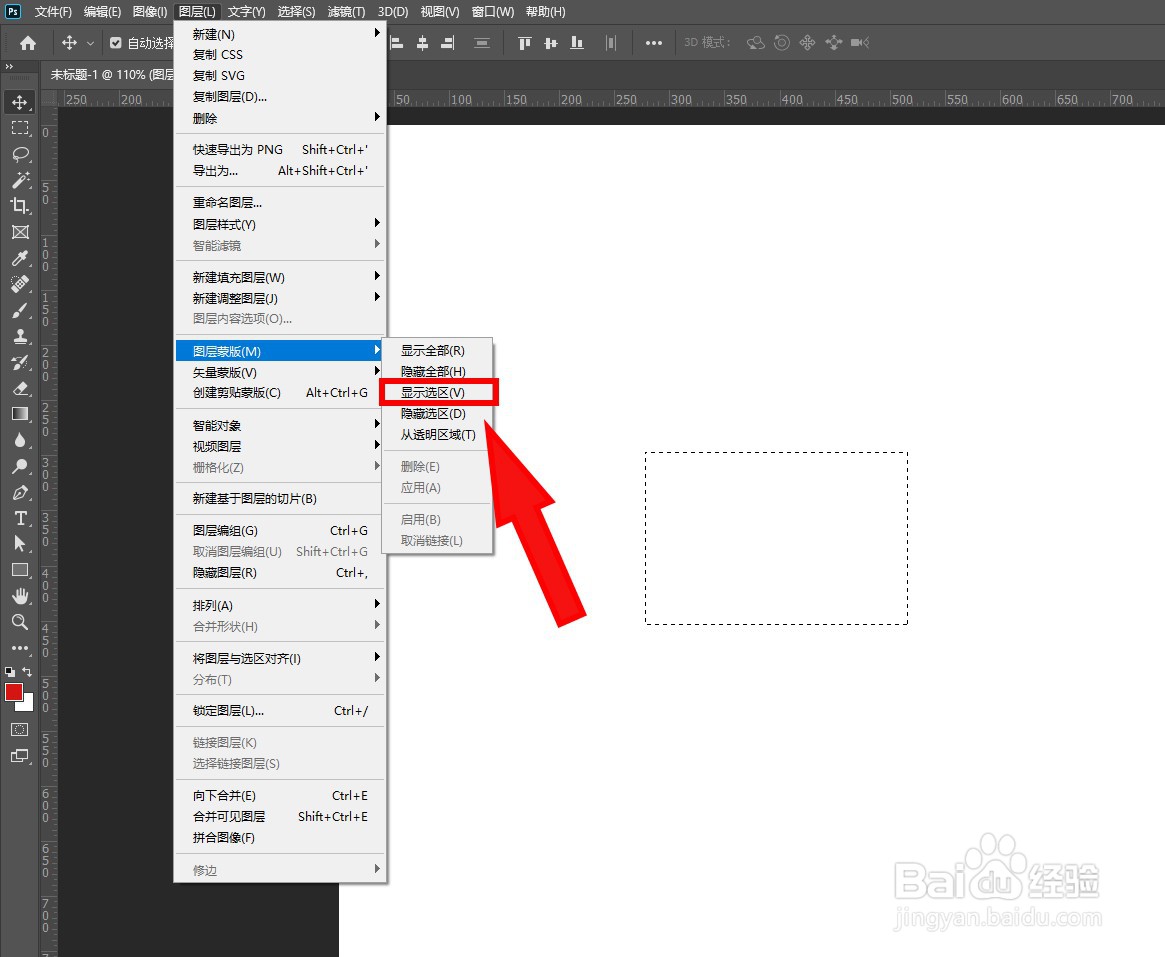
Task: Choose 显示选区(V) in layer mask submenu
Action: point(438,392)
